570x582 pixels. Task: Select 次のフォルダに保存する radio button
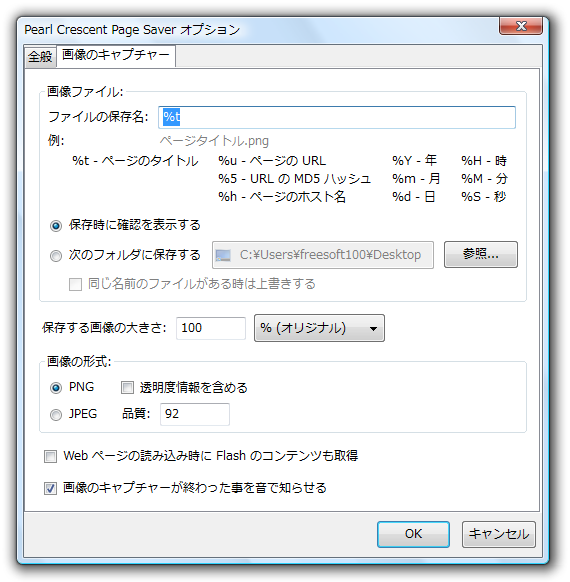tap(56, 256)
